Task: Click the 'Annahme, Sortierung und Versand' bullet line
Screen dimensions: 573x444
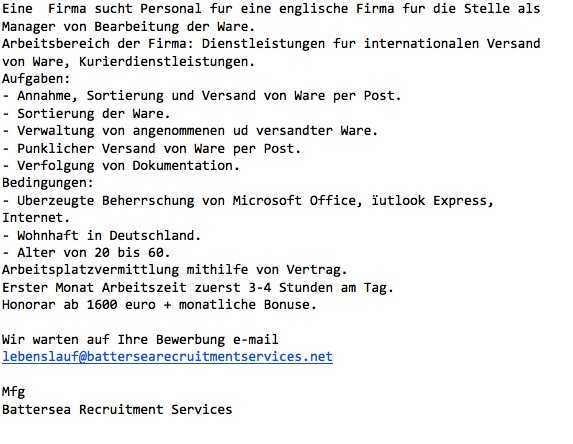Action: point(202,96)
